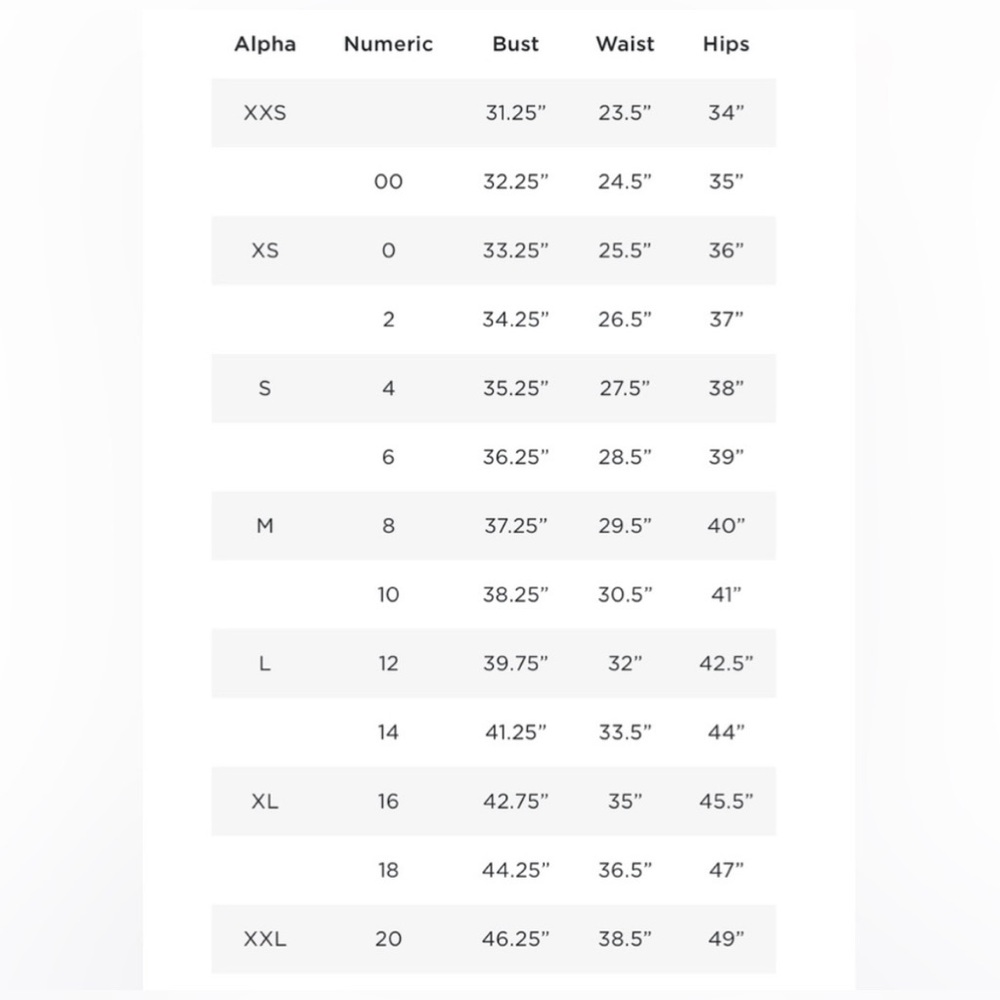
Task: Click hips value 38" in S row
Action: [x=726, y=388]
